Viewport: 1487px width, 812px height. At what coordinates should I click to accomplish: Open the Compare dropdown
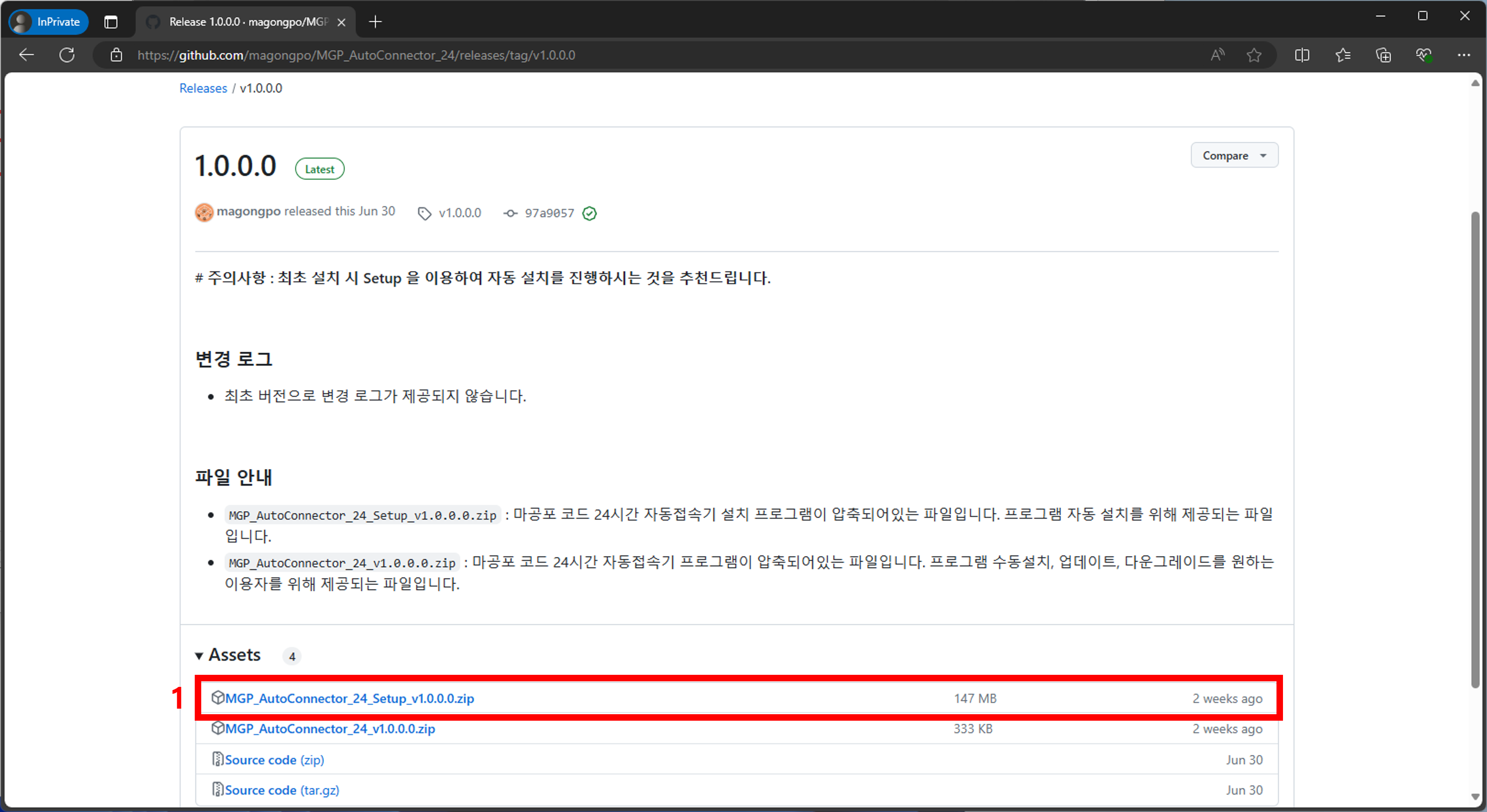click(x=1234, y=155)
